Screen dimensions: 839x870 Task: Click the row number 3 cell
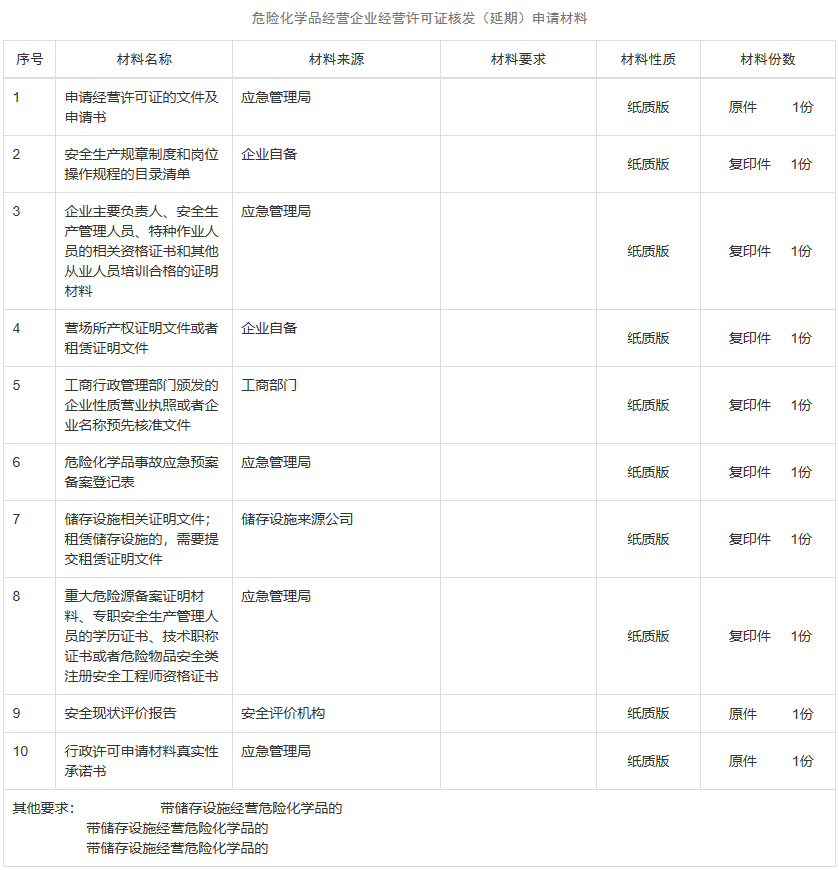coord(17,211)
